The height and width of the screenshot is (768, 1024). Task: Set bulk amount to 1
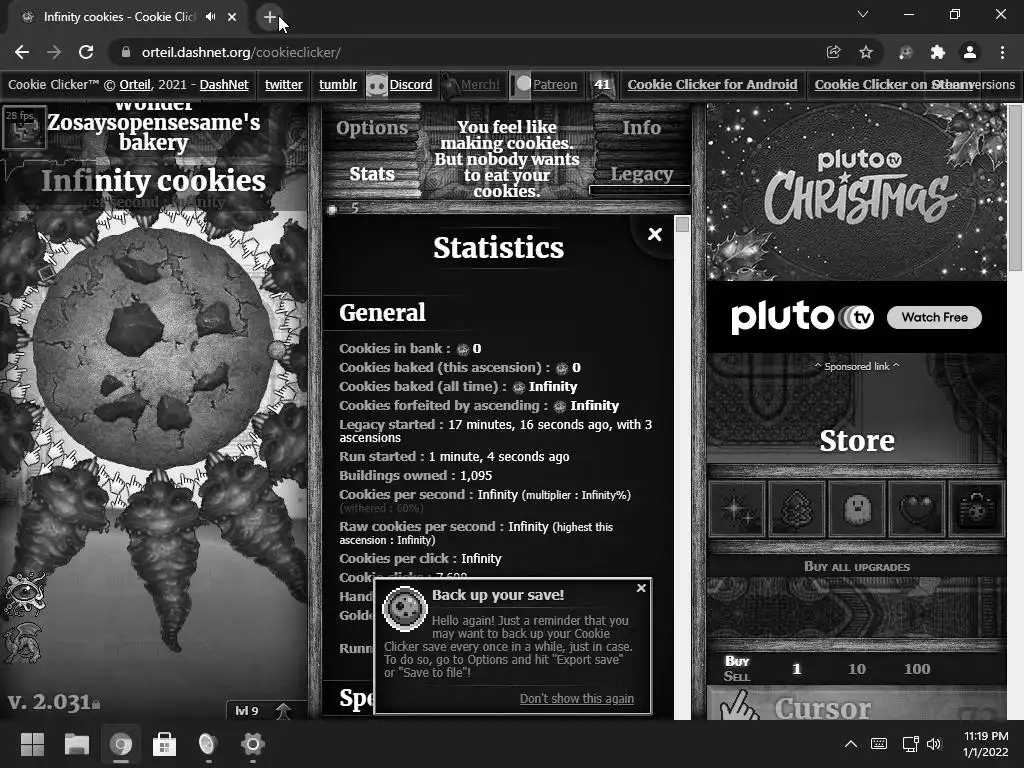(796, 669)
